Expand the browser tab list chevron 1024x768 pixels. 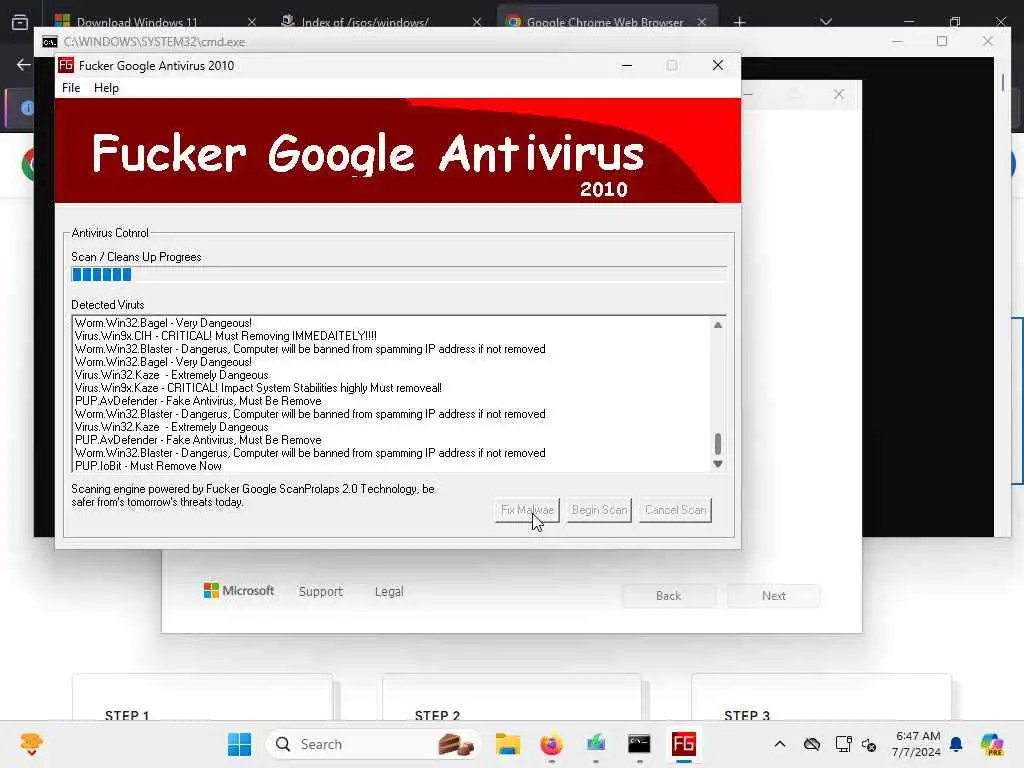(825, 22)
